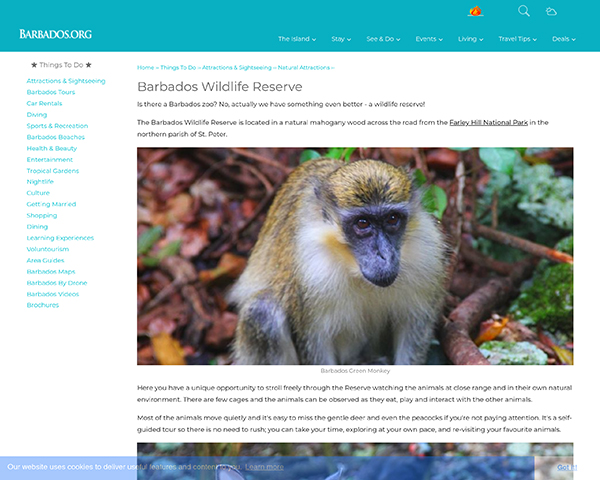Dismiss cookie banner with Got it

[567, 467]
